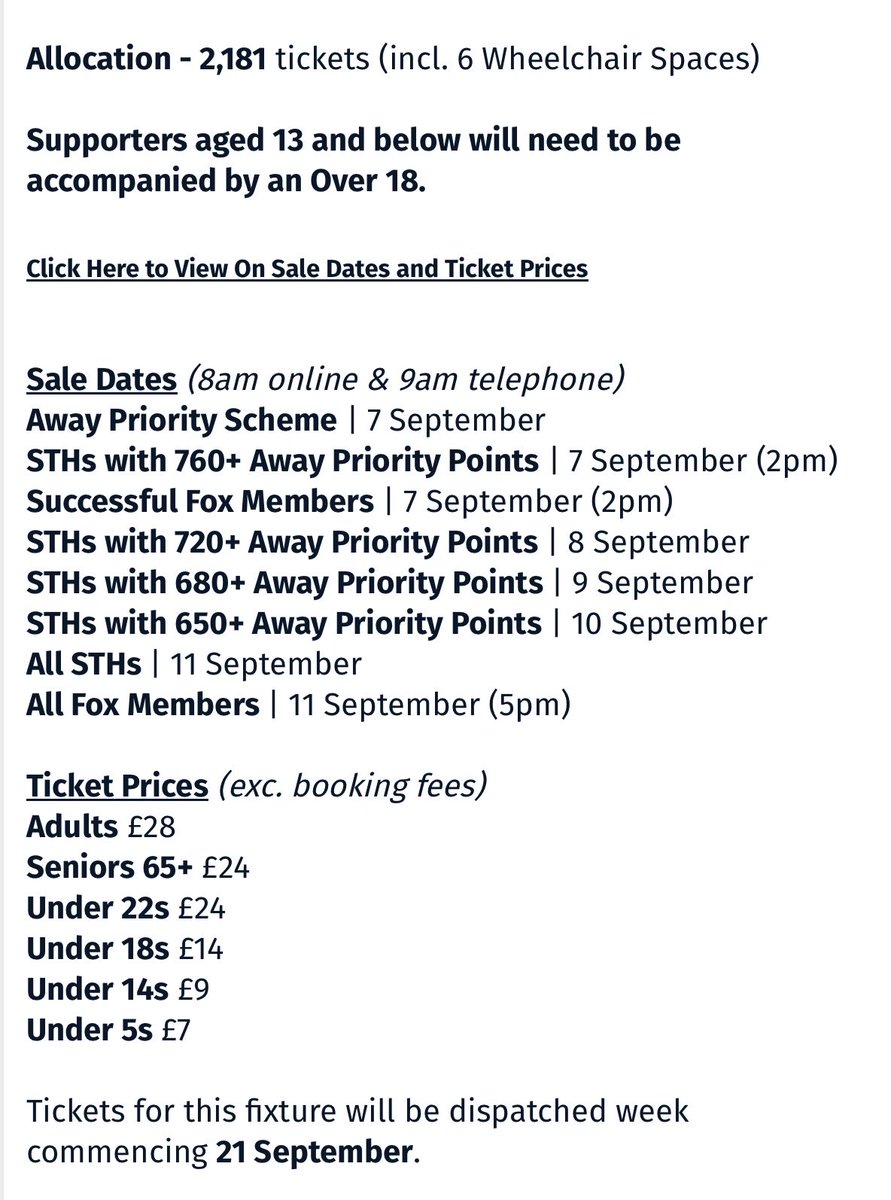Click the Under 14s £9 price
Viewport: 891px width, 1200px height.
(x=118, y=989)
